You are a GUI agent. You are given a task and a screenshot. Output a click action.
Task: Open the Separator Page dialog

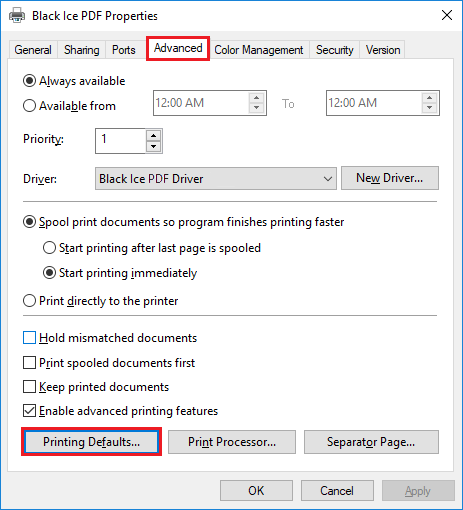click(371, 442)
